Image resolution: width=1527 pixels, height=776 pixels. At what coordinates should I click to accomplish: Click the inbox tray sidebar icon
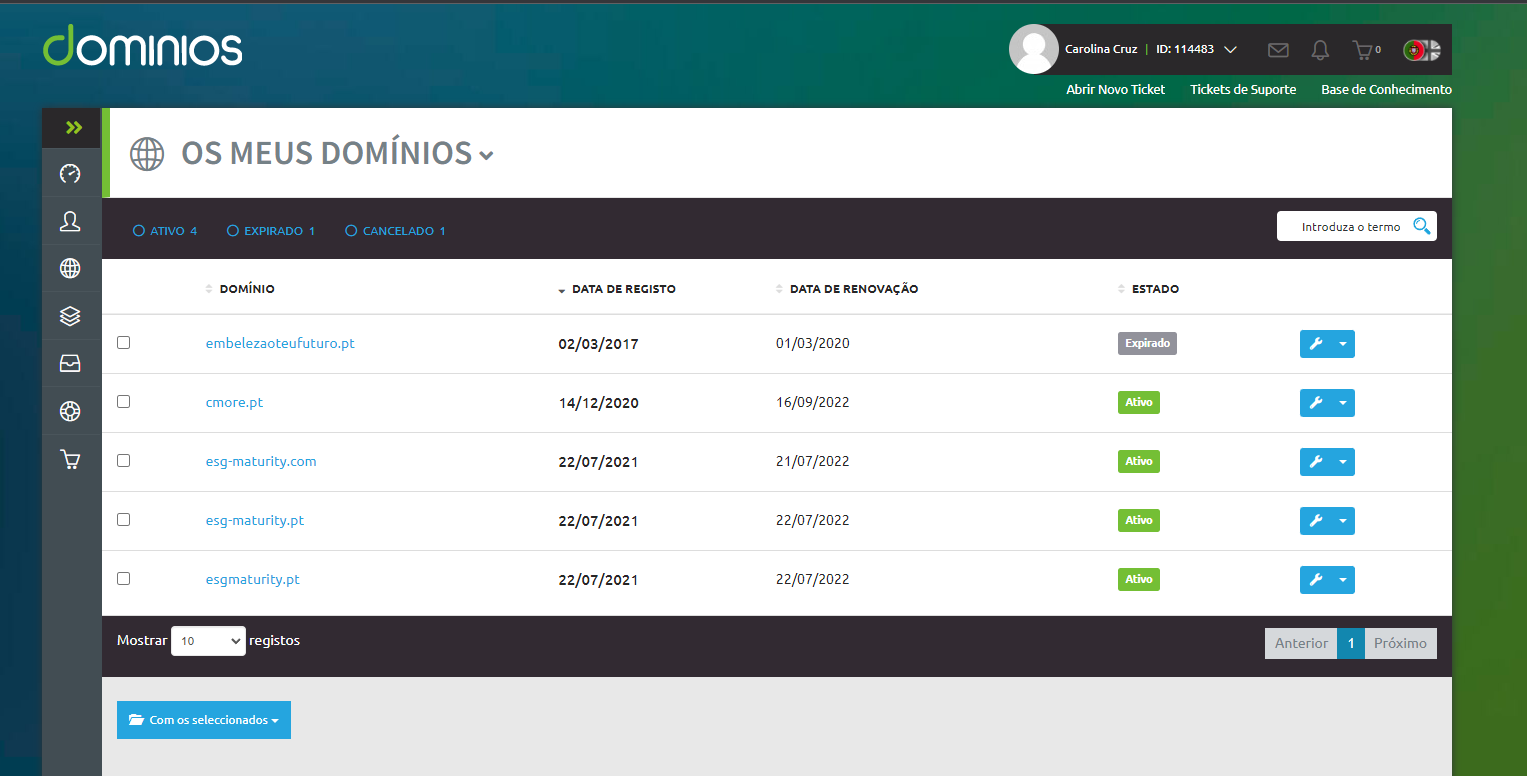(70, 364)
